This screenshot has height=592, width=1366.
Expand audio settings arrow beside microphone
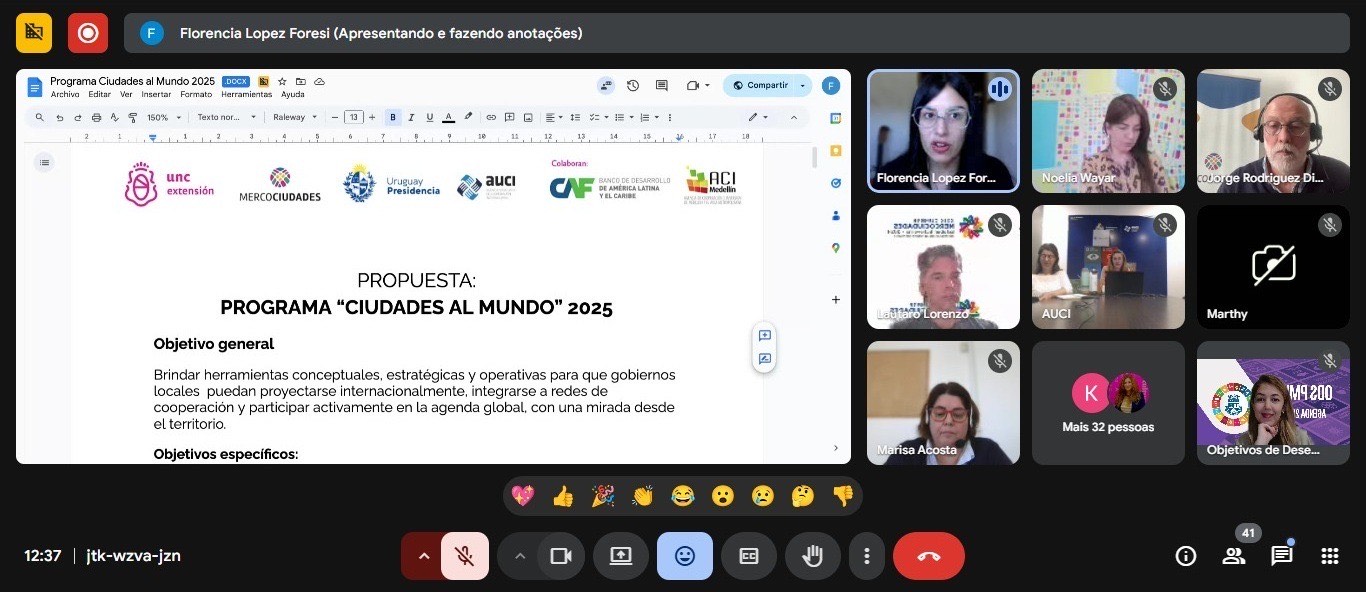coord(423,556)
